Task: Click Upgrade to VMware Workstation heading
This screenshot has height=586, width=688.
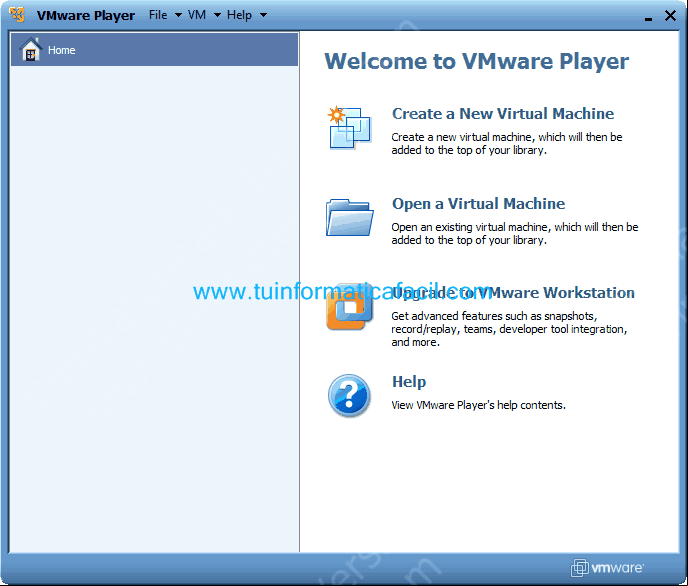Action: click(513, 293)
